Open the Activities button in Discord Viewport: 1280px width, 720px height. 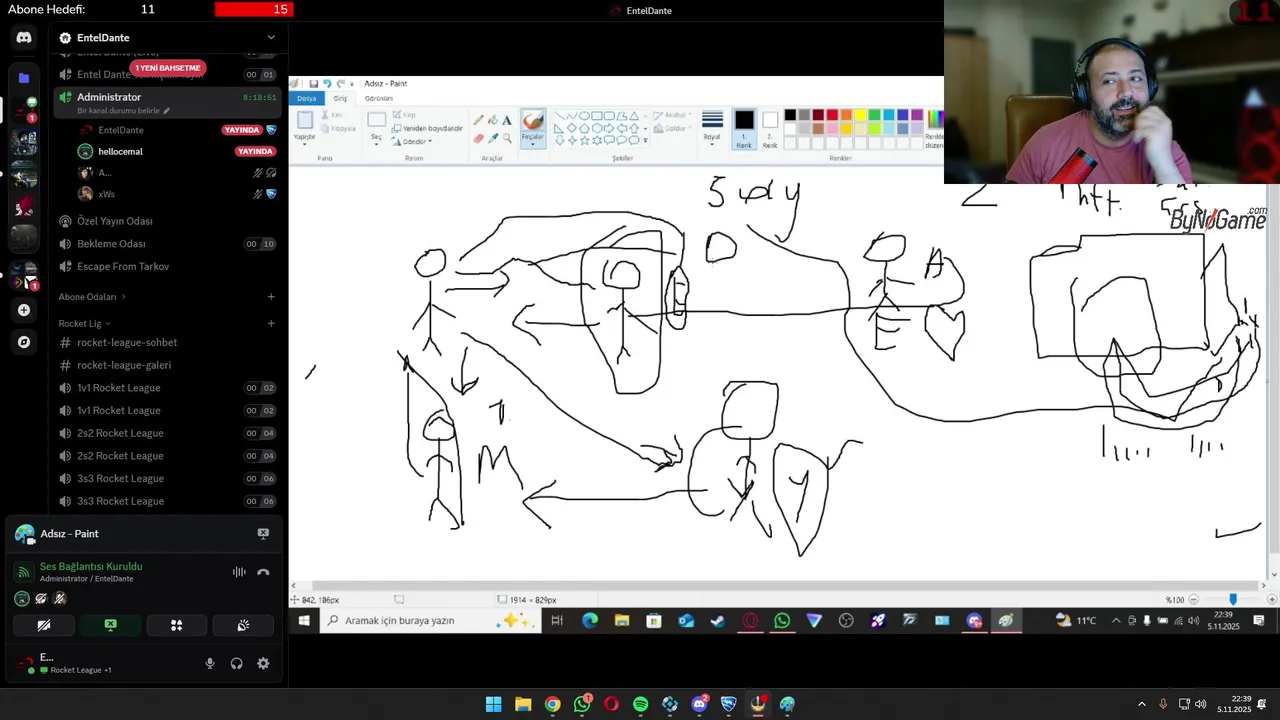tap(176, 625)
